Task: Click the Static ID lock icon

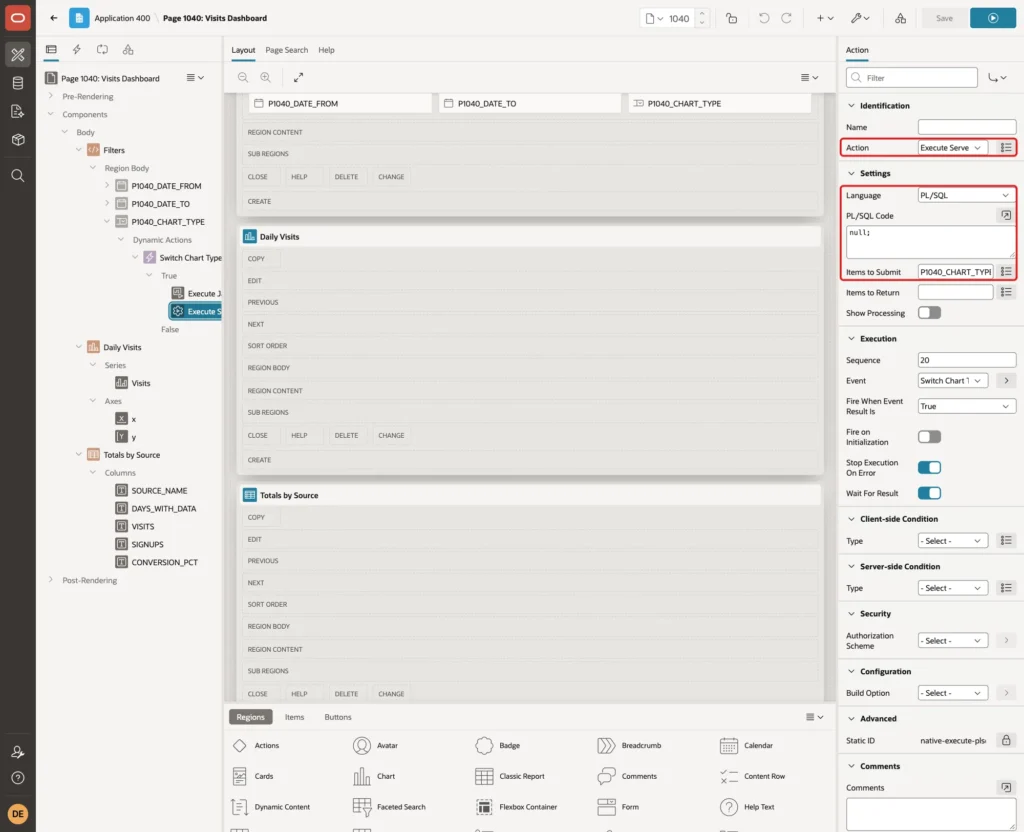Action: [1006, 740]
